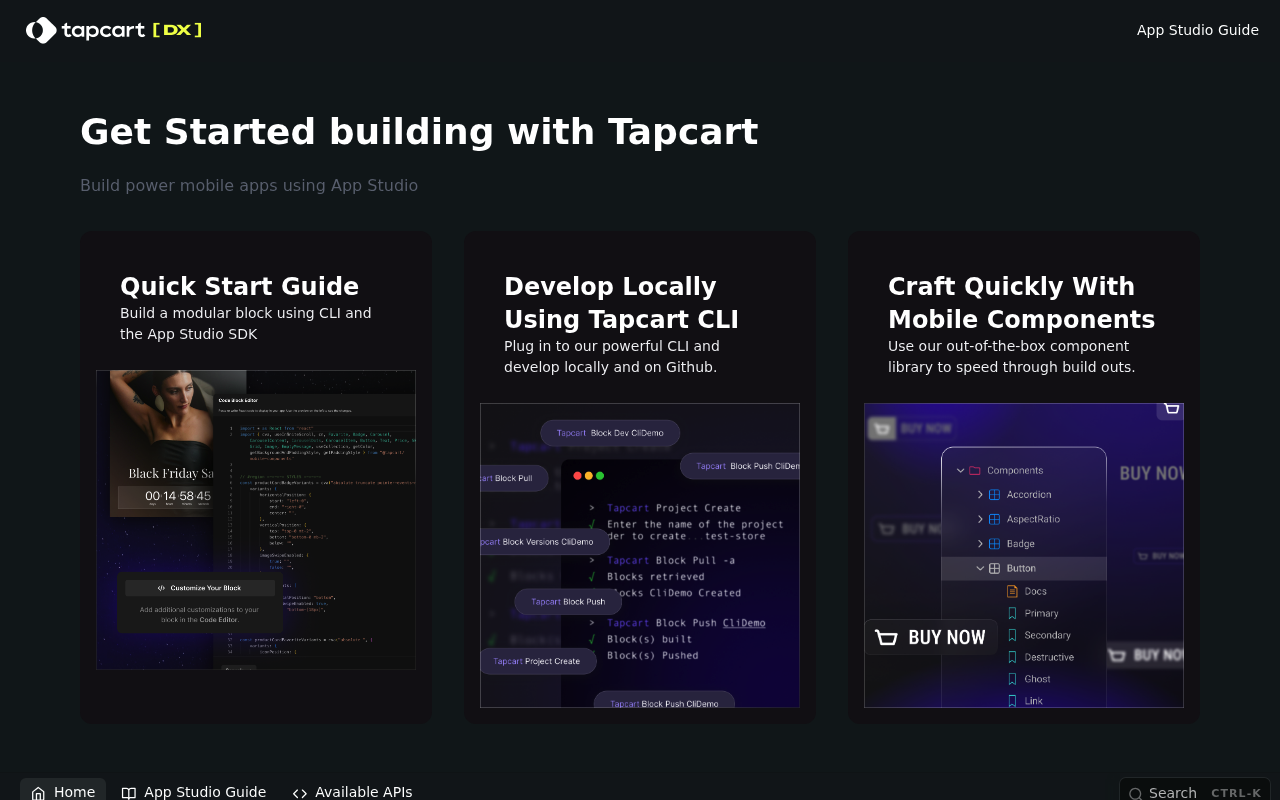1280x800 pixels.
Task: Open the Craft Quickly With Mobile Components heading
Action: (1021, 303)
